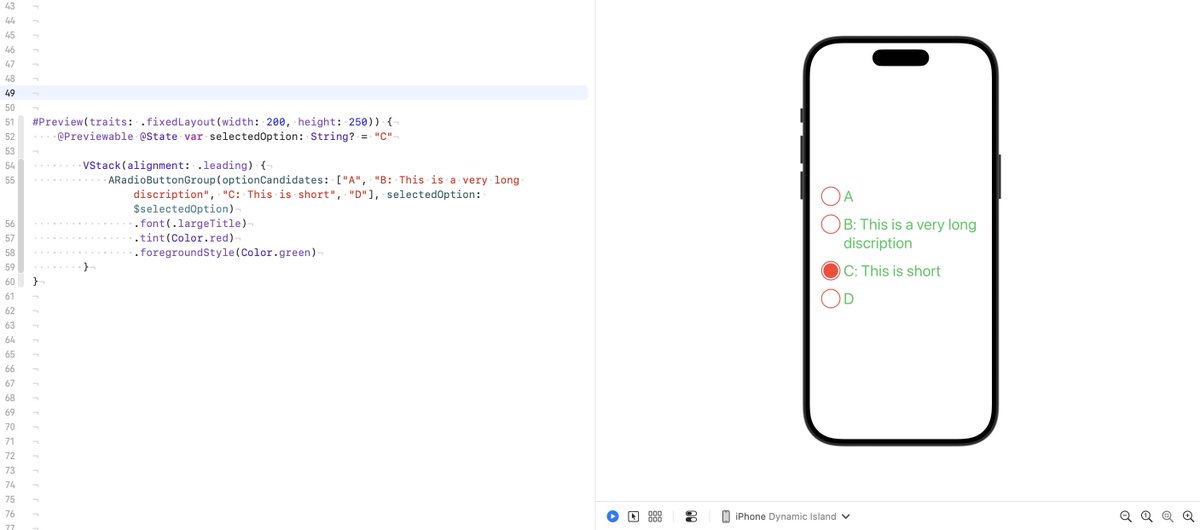Screen dimensions: 1200x530
Task: Click the .font(.largeTitle) modifier line
Action: tap(189, 224)
